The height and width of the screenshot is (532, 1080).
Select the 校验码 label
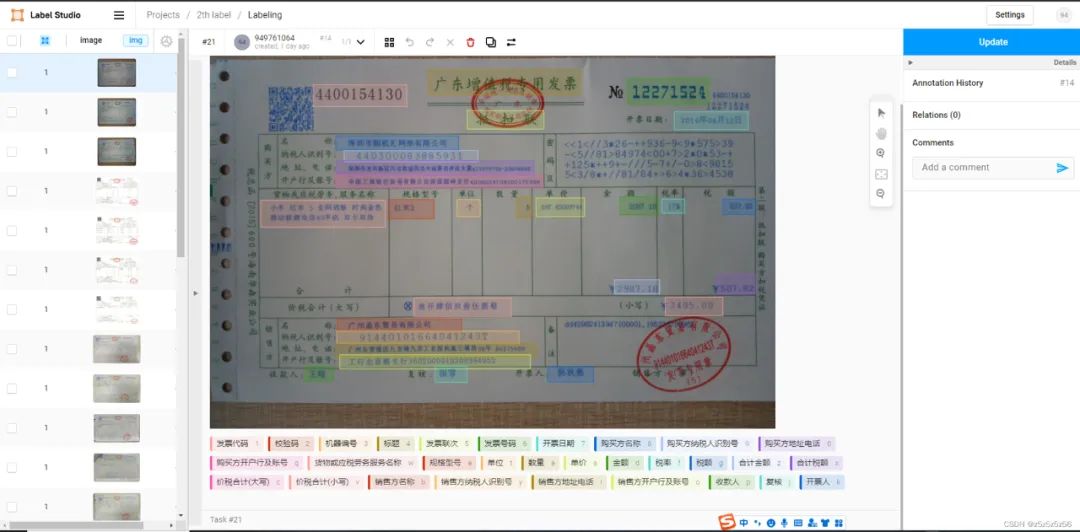[x=291, y=444]
